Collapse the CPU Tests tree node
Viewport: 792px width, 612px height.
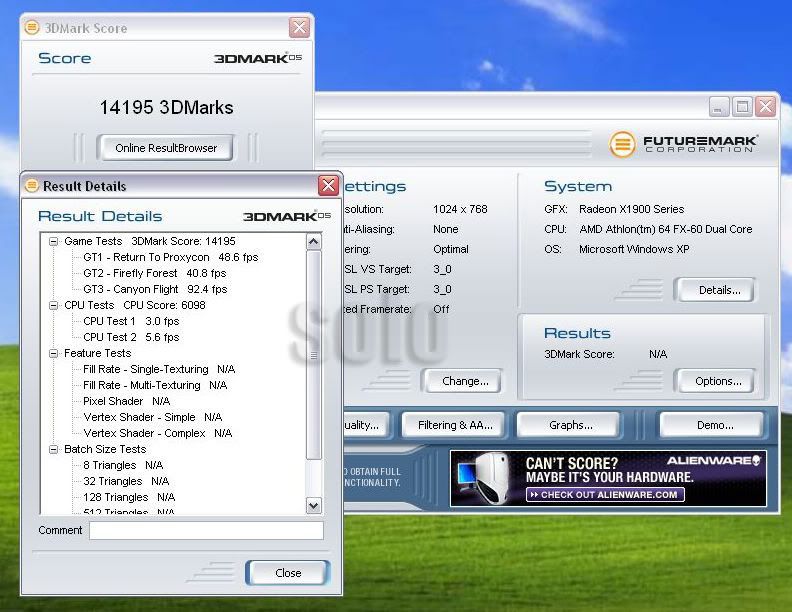point(54,305)
